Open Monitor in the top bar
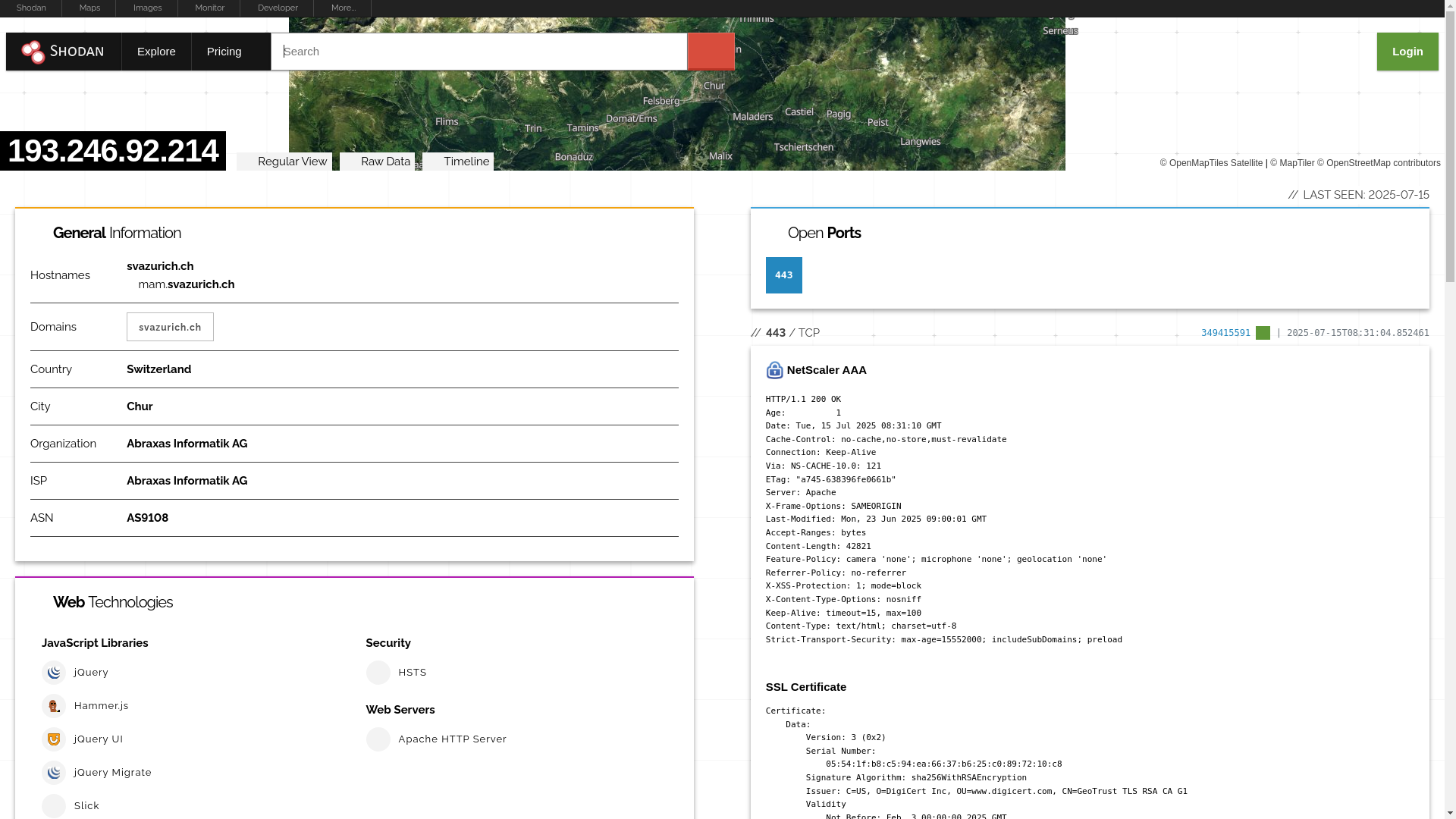 pos(209,8)
